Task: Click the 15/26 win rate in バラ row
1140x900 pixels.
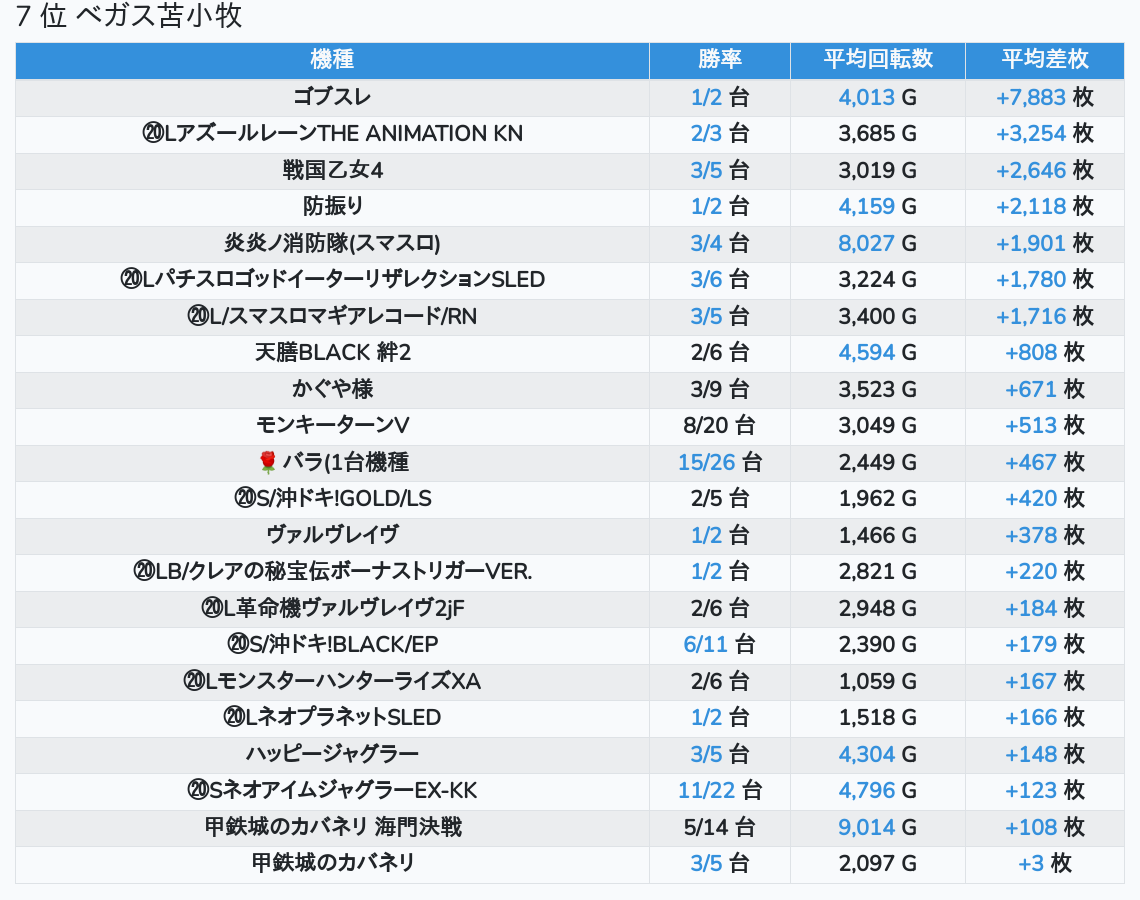Action: tap(706, 463)
